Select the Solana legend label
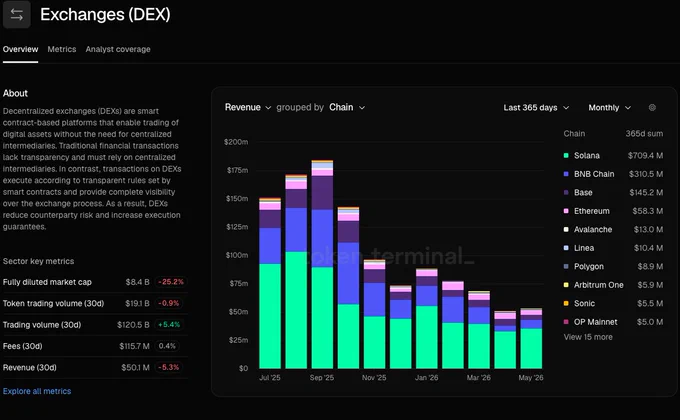 click(587, 155)
